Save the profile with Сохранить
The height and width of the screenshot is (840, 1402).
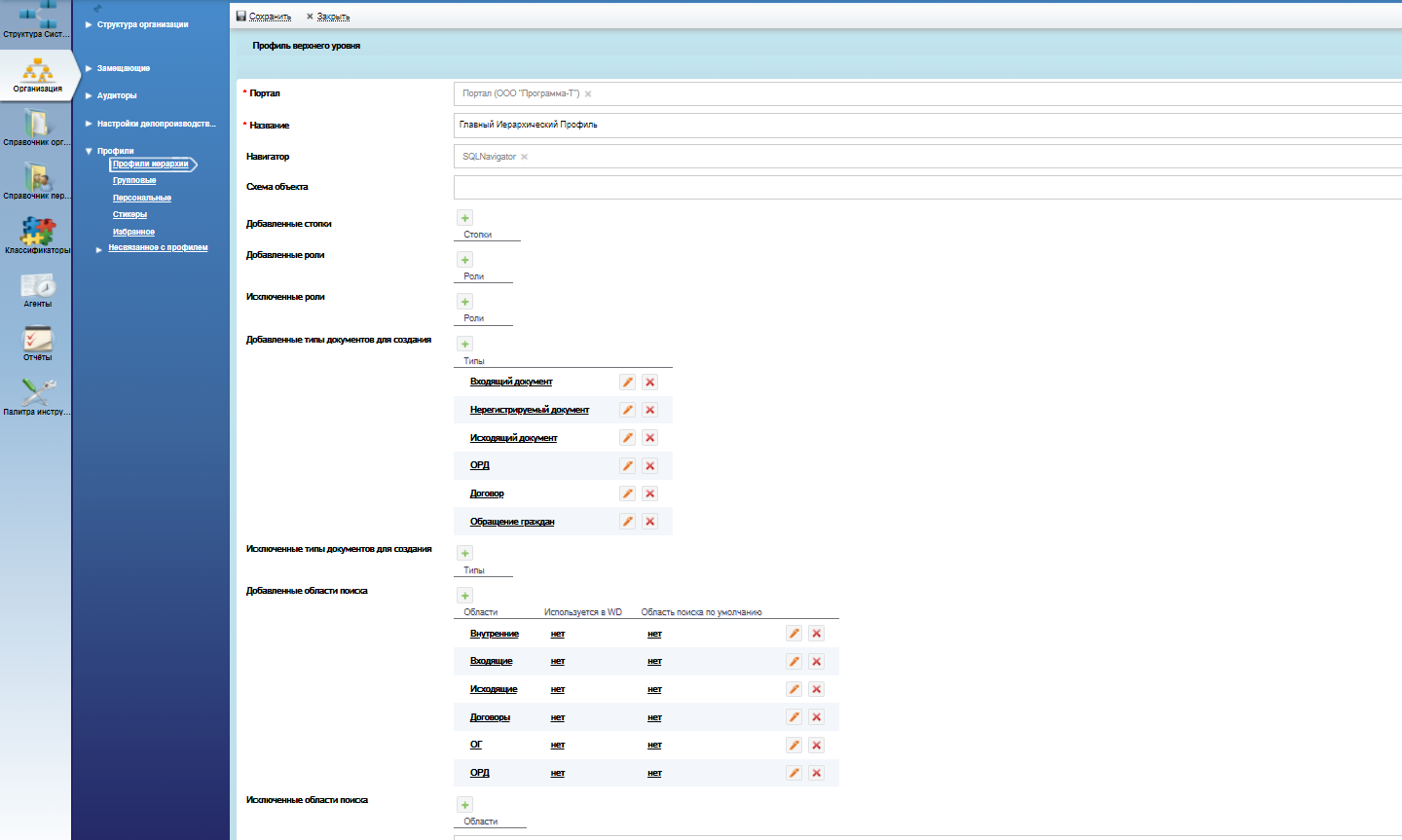(264, 17)
